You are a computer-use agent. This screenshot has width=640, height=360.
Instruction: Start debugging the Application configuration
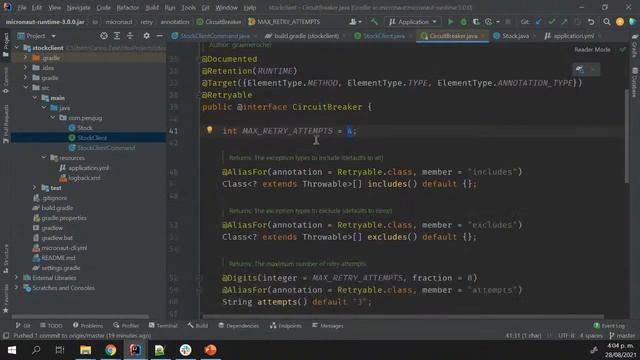coord(464,22)
